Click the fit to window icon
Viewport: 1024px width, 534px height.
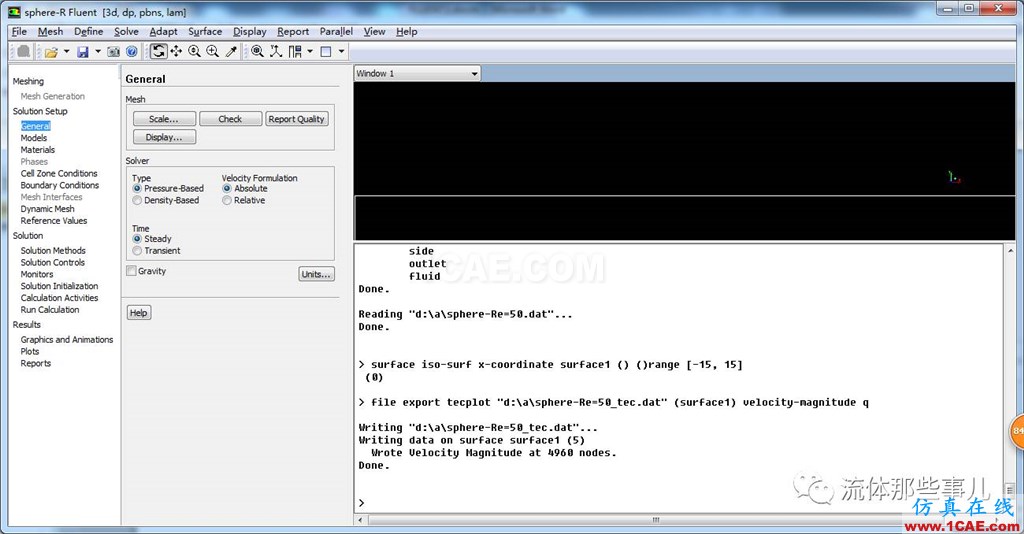coord(257,51)
